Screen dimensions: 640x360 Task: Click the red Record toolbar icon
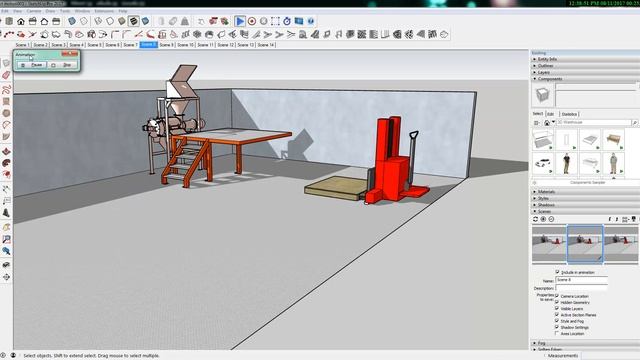pyautogui.click(x=252, y=21)
